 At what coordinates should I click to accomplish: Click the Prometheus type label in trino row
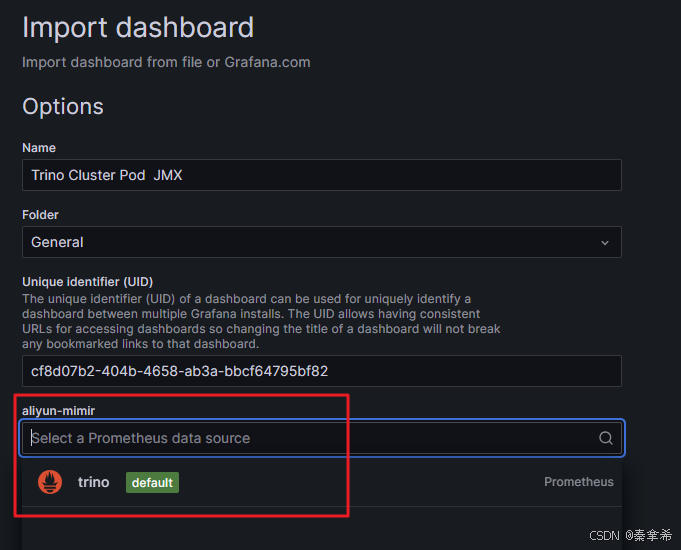[579, 482]
